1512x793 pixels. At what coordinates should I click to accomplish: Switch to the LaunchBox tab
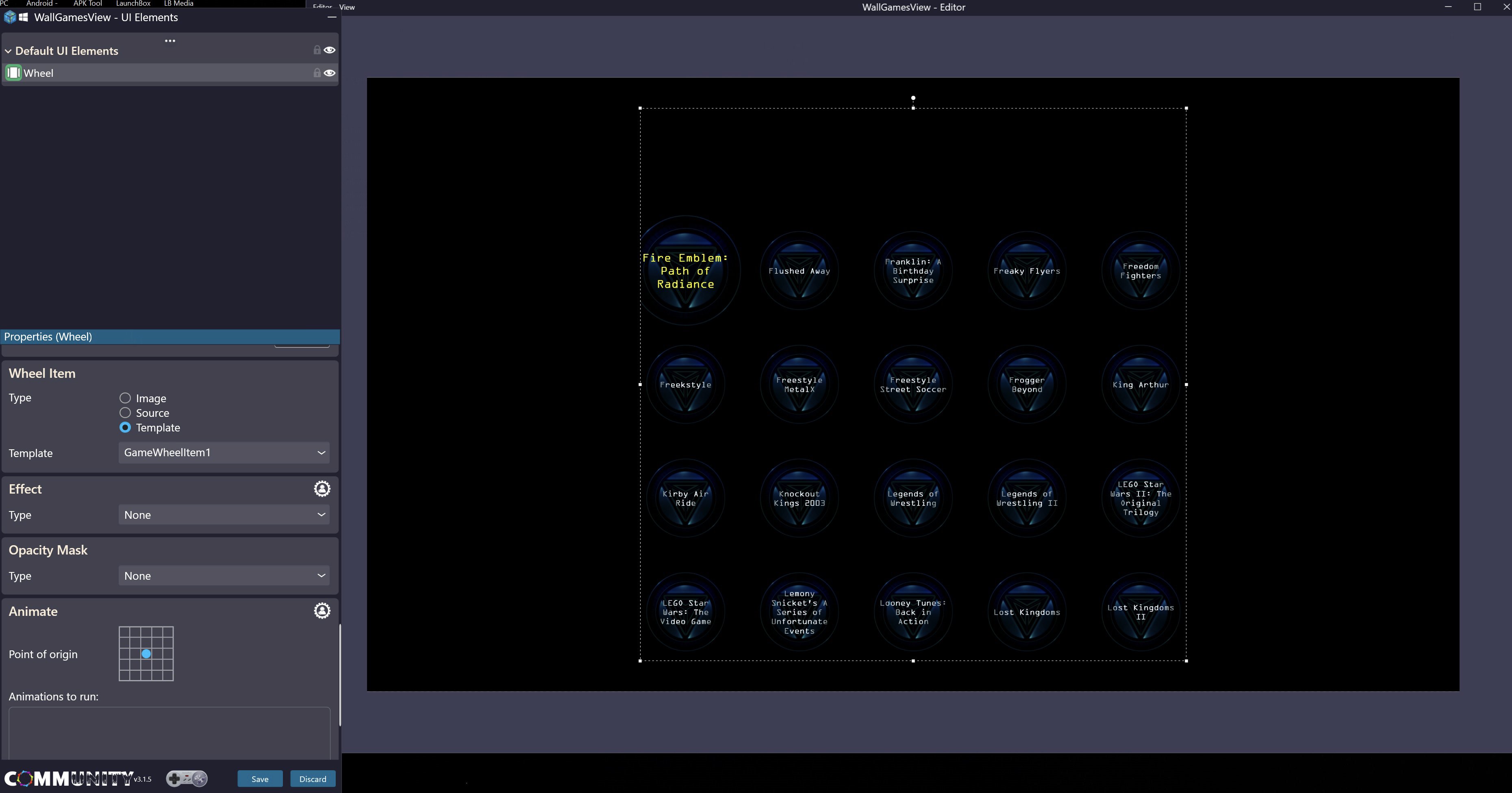pyautogui.click(x=133, y=4)
